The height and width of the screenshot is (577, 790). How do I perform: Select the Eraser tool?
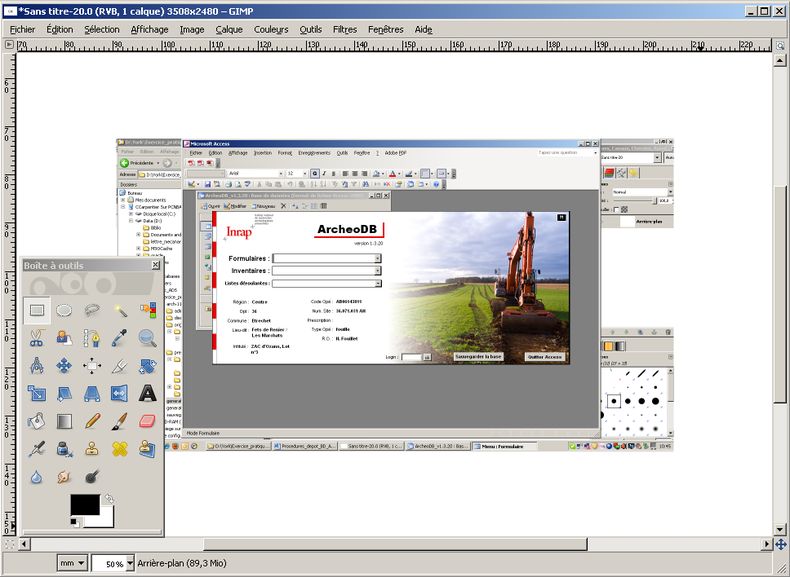[148, 421]
